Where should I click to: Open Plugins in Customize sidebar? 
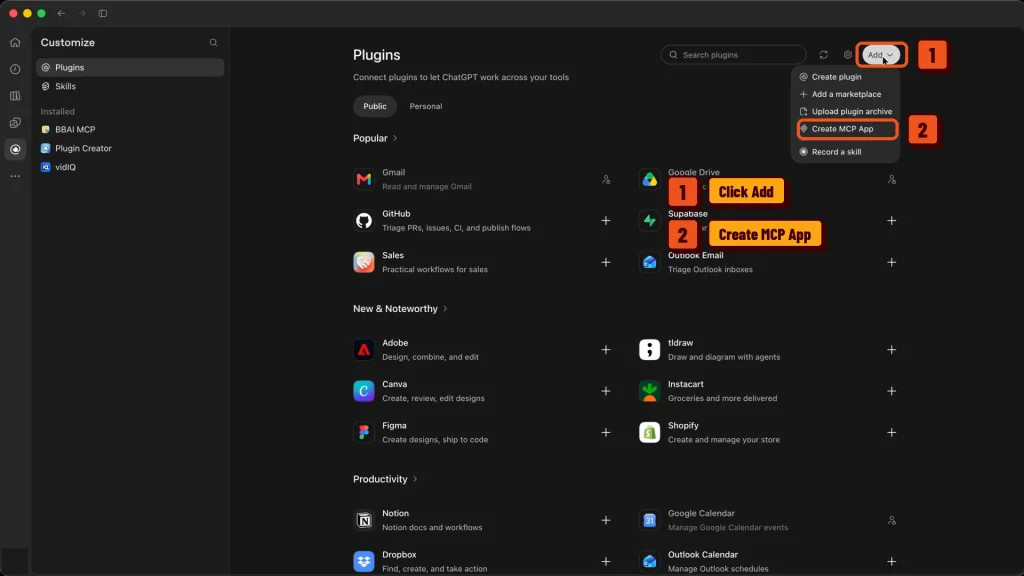pos(130,67)
